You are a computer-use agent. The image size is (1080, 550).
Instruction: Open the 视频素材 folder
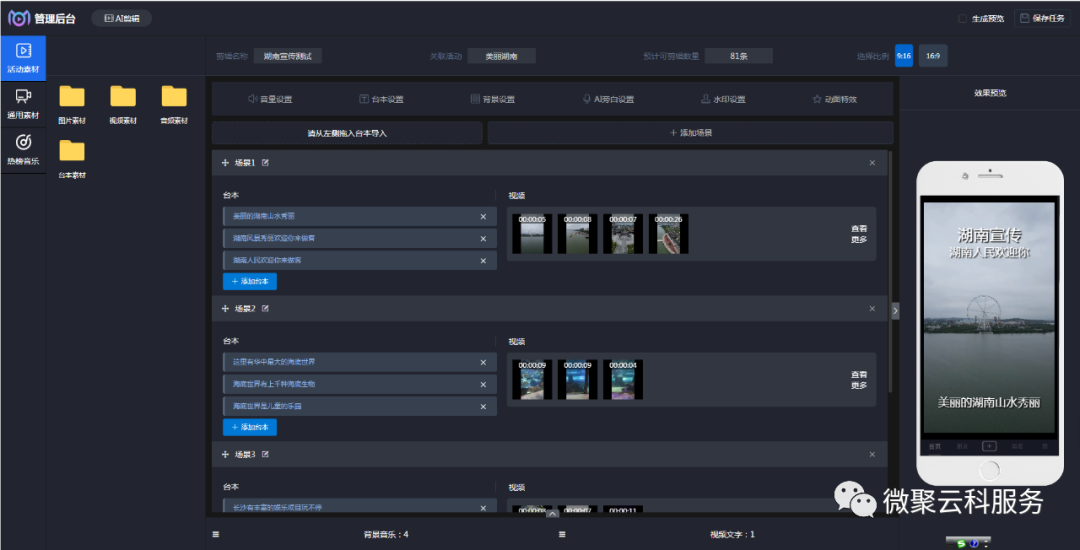point(123,105)
